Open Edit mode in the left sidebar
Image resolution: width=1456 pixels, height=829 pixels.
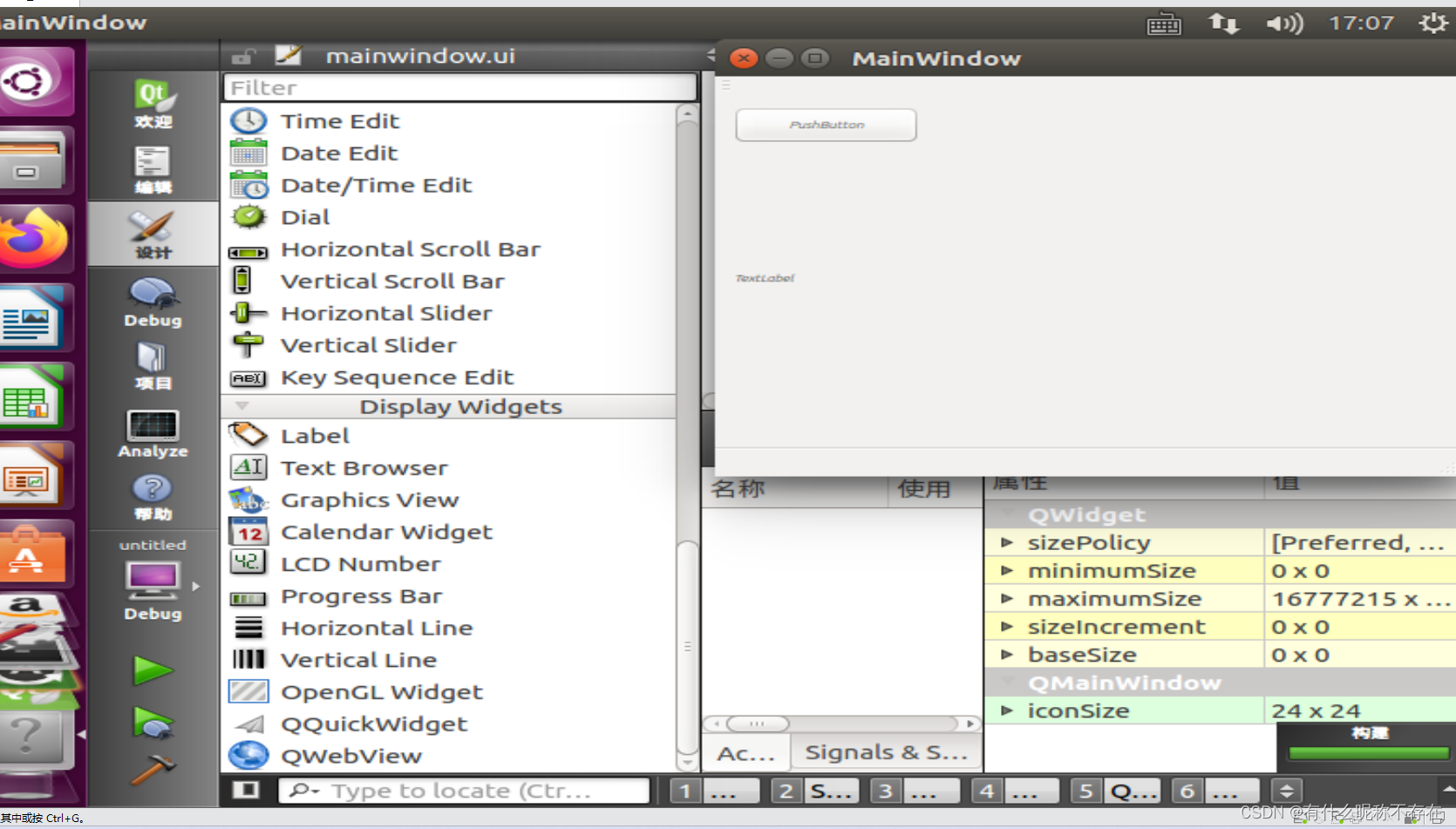point(153,167)
